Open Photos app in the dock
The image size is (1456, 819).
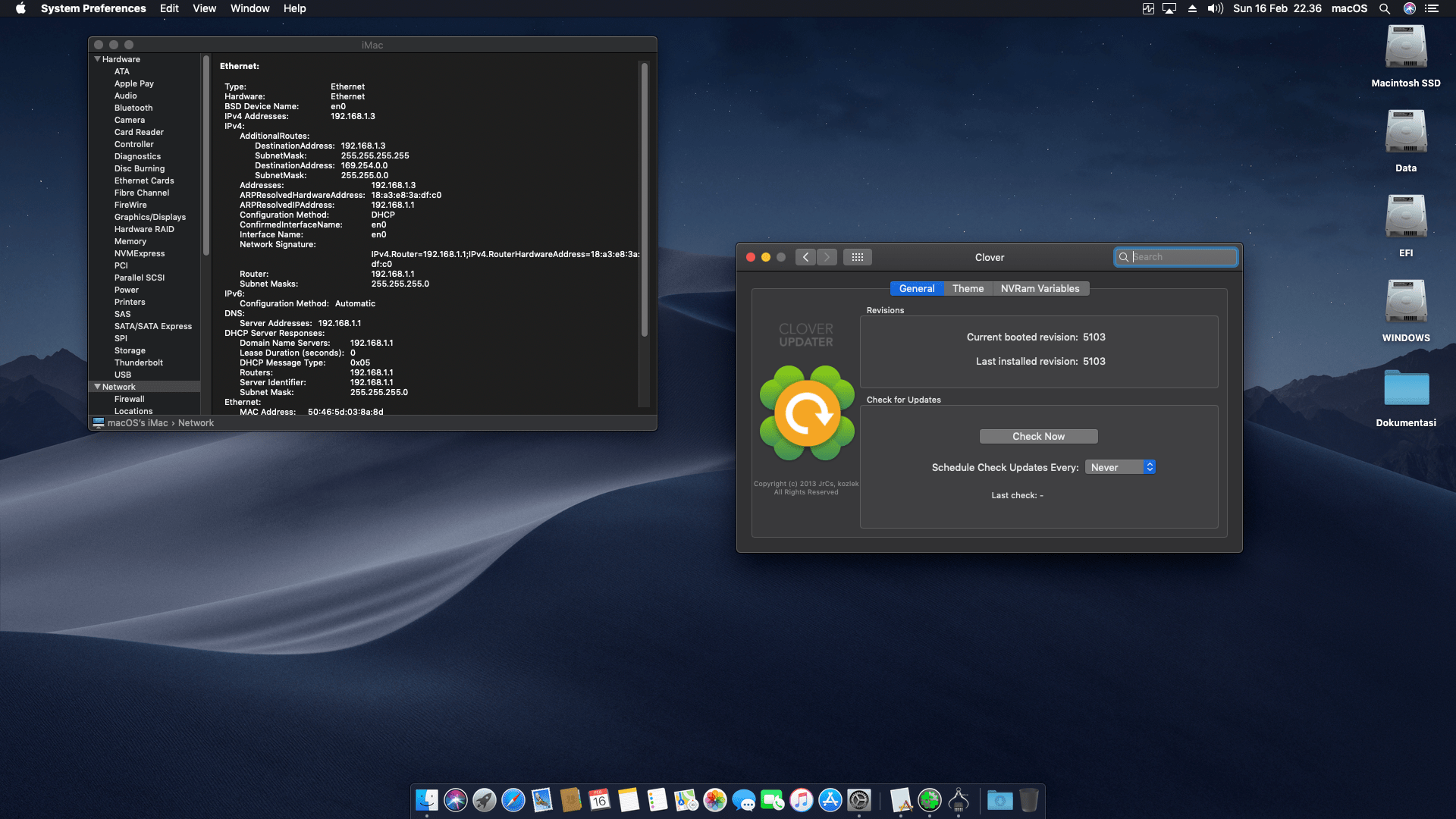click(715, 800)
